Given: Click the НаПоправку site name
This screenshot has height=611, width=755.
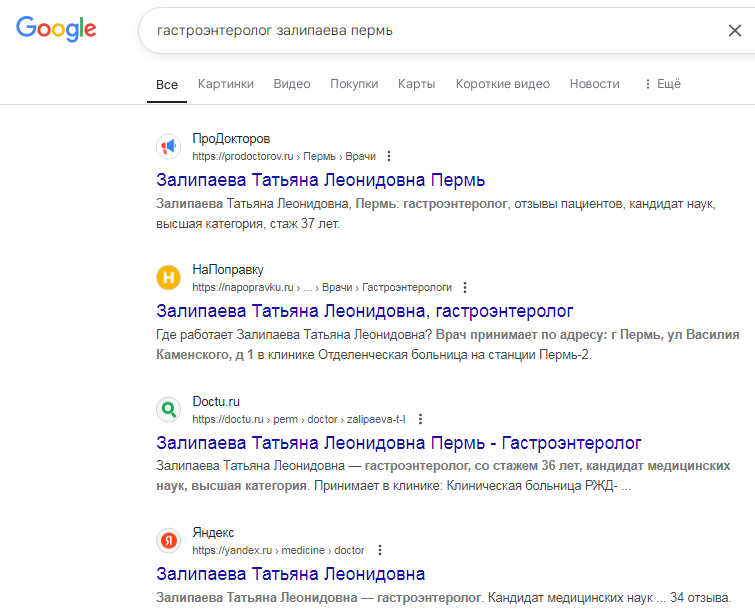Looking at the screenshot, I should [228, 270].
